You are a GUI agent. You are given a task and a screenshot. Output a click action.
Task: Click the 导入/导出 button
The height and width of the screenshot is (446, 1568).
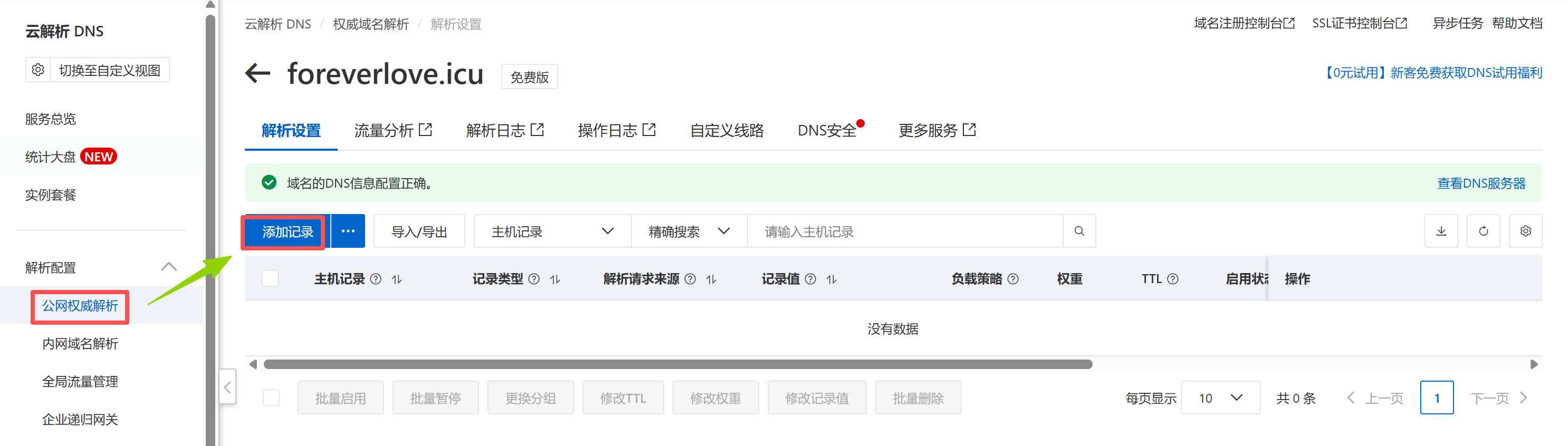click(x=419, y=231)
